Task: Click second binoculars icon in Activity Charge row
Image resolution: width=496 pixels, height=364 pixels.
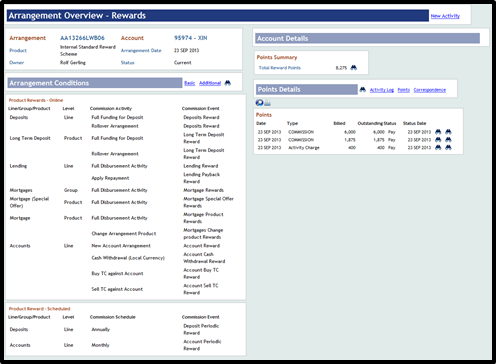Action: coord(448,147)
